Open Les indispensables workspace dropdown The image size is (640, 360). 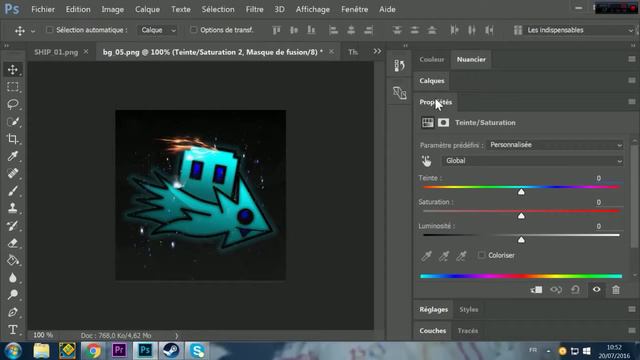pos(579,30)
